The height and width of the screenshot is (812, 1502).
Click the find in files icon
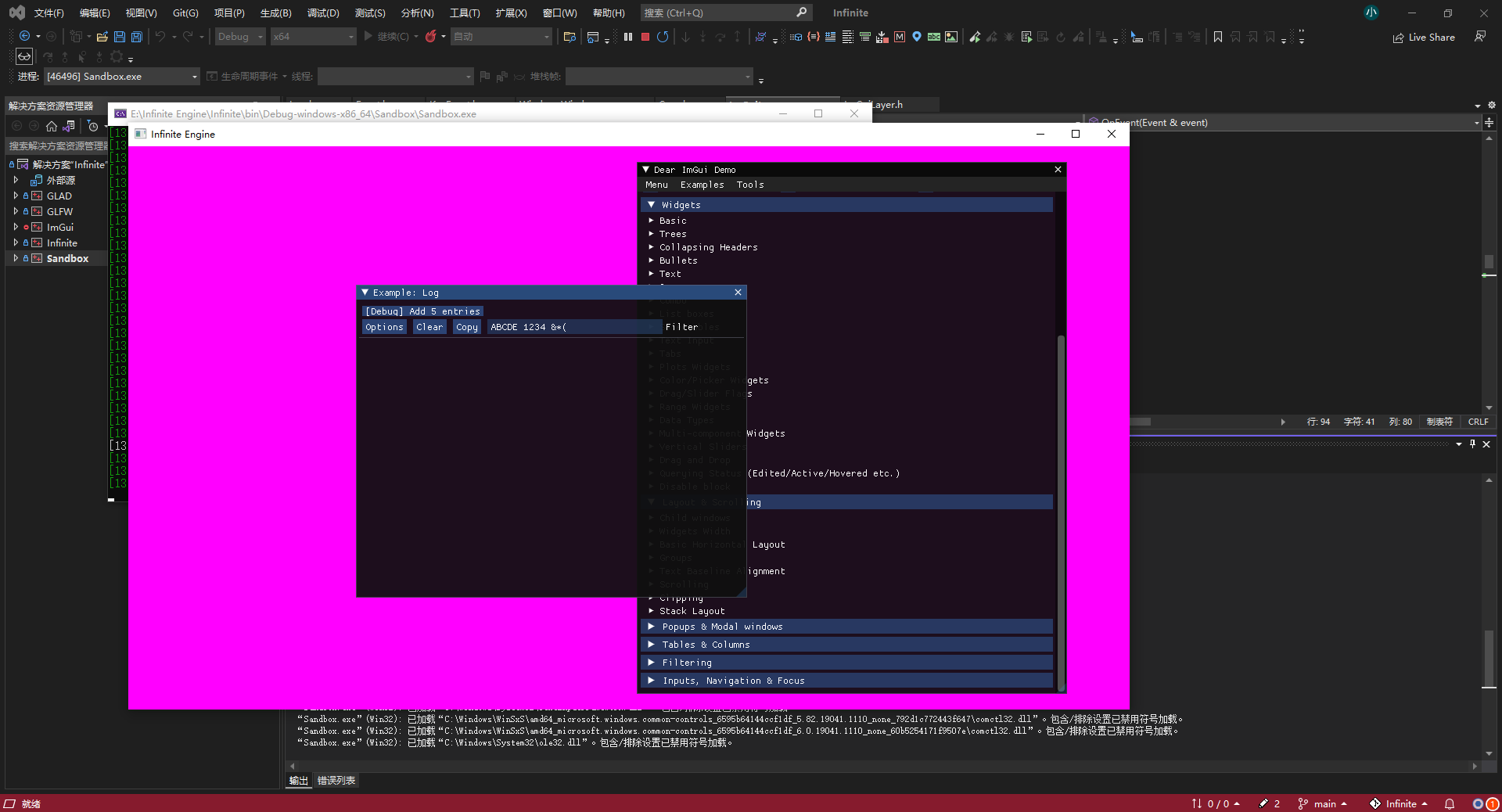[x=570, y=37]
